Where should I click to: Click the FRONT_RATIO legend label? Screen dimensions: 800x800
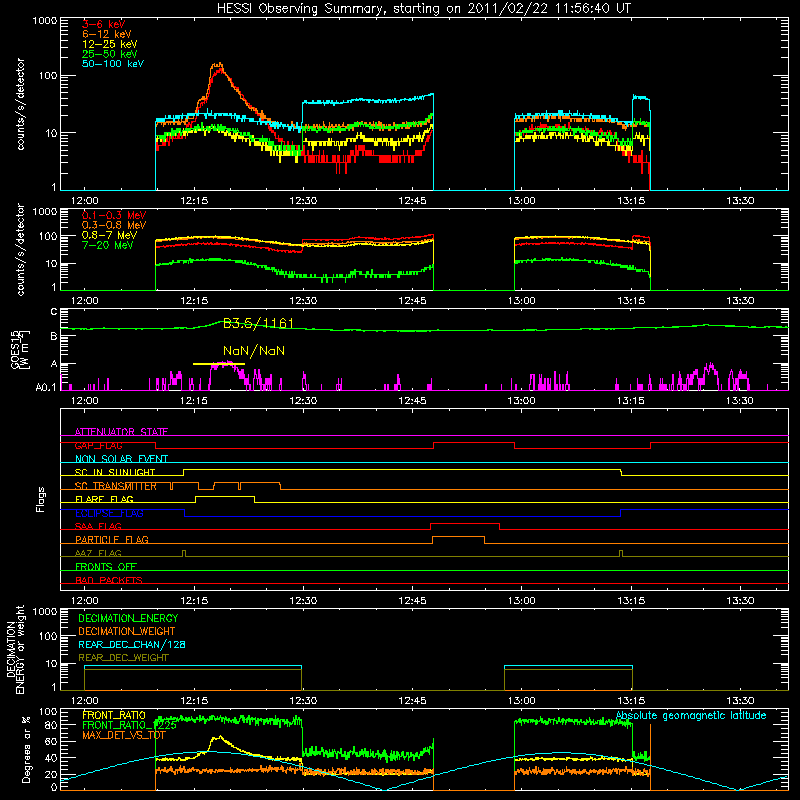(x=114, y=716)
